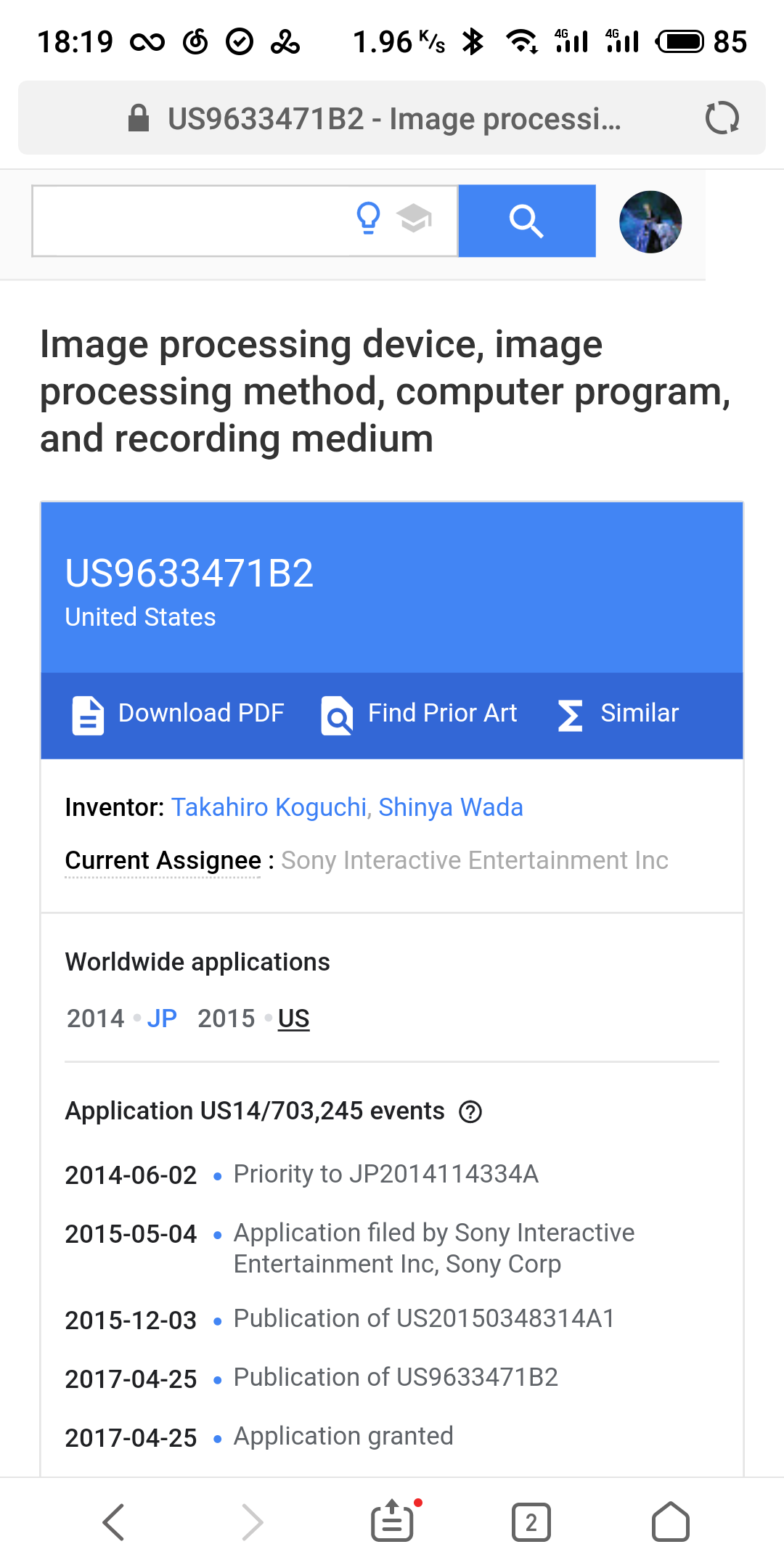Click 'Application granted' event text
Image resolution: width=784 pixels, height=1568 pixels.
click(343, 1436)
